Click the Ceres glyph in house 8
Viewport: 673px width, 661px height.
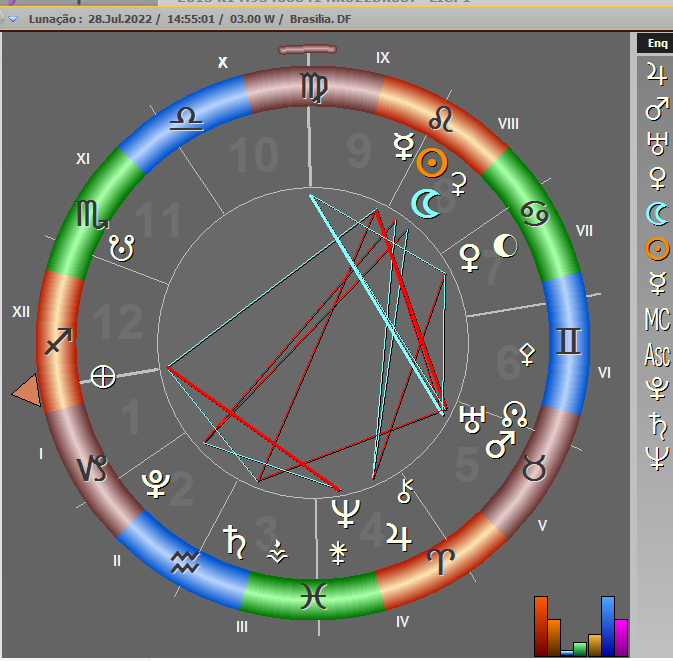(x=459, y=185)
